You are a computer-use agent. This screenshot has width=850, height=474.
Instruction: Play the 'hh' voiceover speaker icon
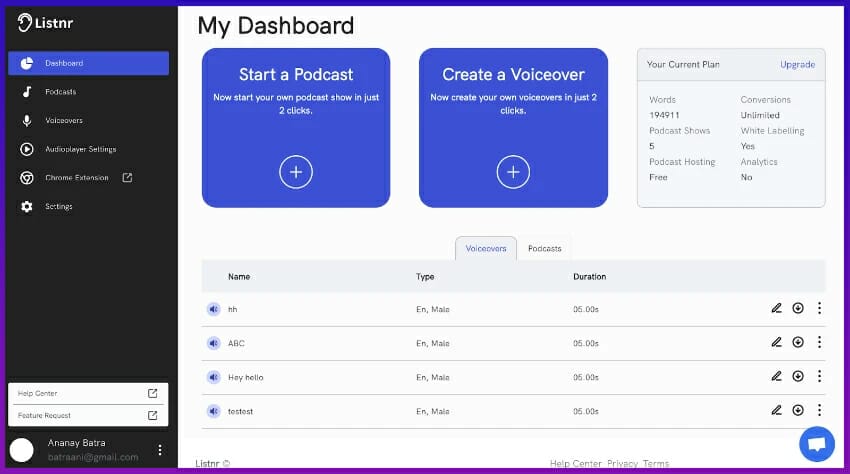point(213,309)
